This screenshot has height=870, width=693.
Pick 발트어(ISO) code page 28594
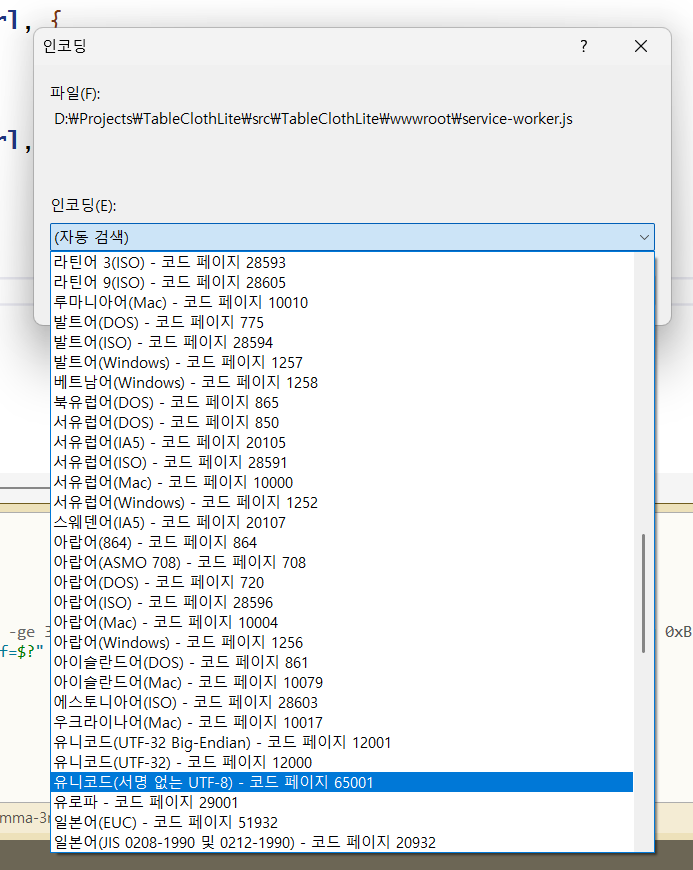coord(342,342)
